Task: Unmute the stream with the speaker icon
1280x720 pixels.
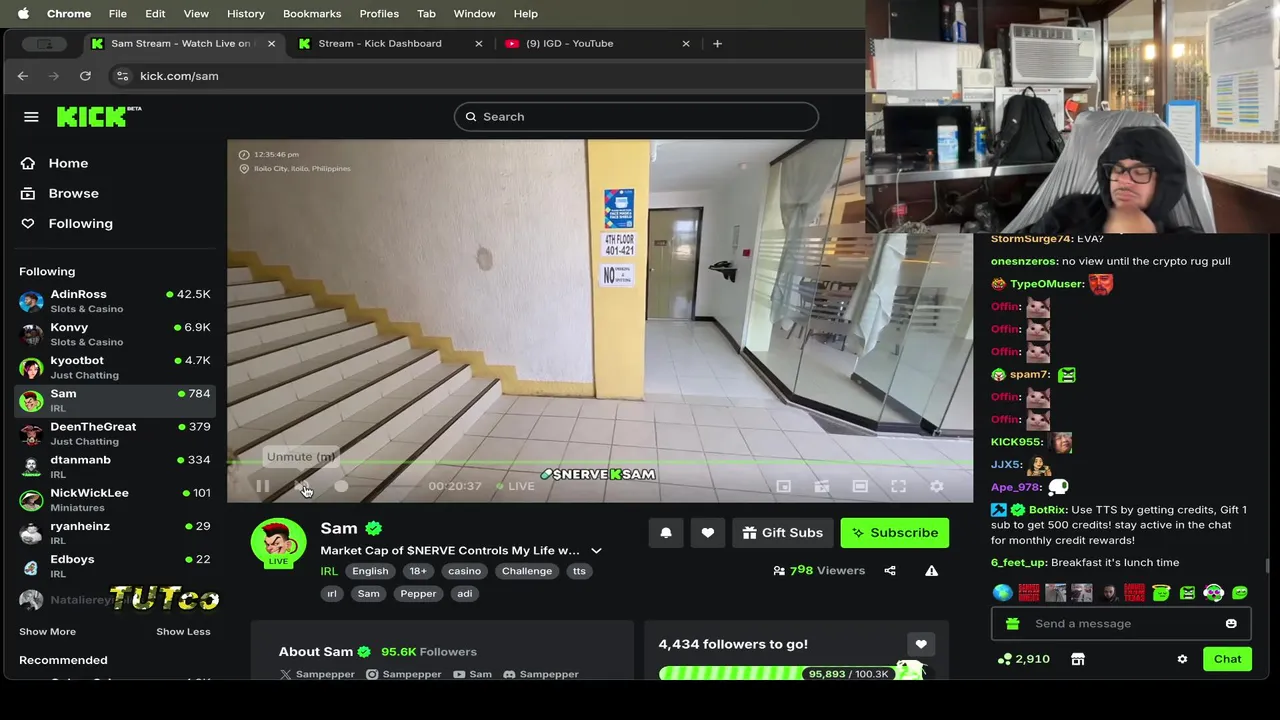Action: 301,486
